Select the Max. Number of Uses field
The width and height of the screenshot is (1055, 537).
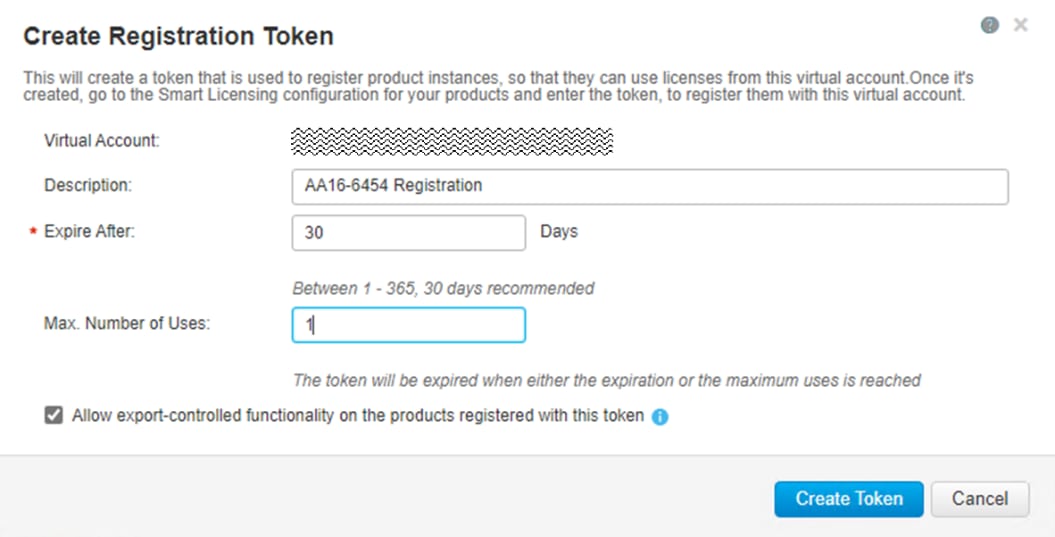pos(408,324)
